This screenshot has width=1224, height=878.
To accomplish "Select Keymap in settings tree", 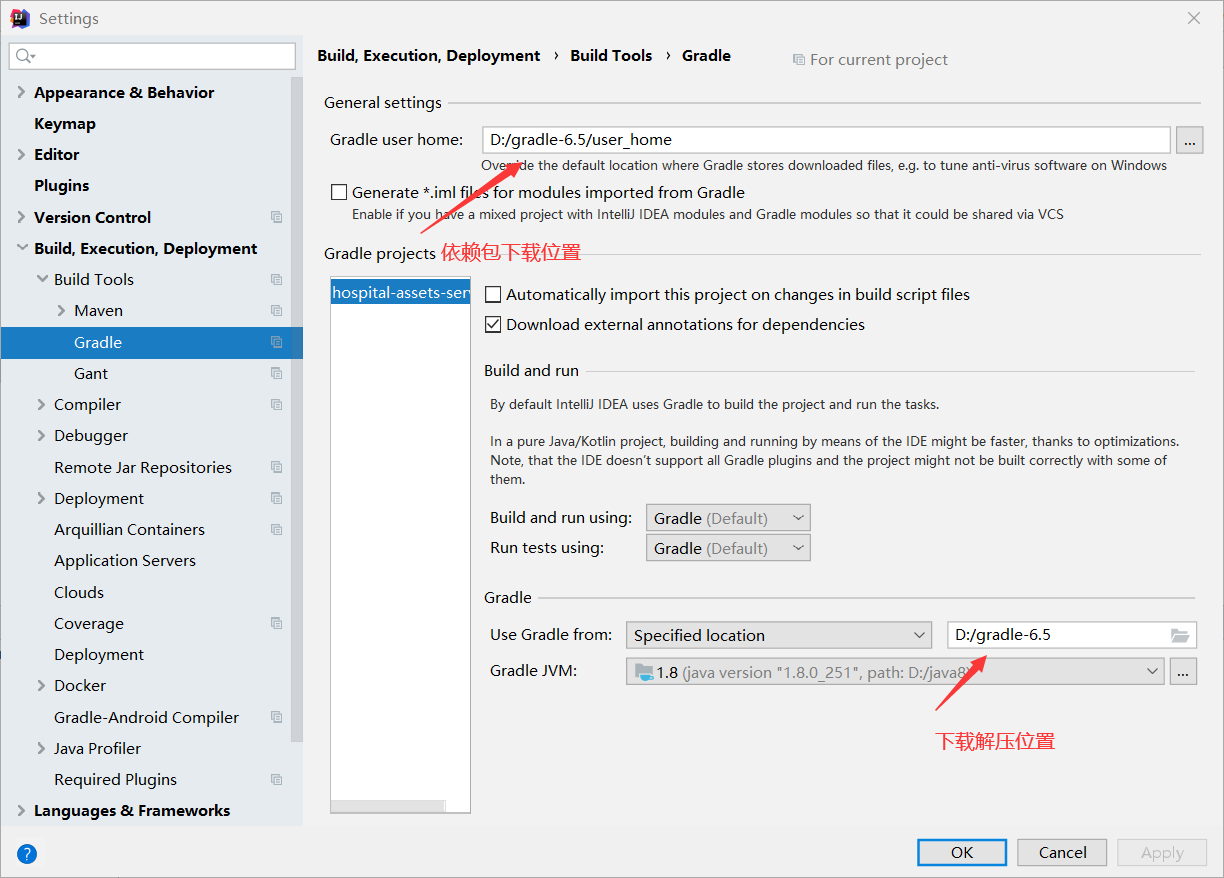I will click(65, 123).
